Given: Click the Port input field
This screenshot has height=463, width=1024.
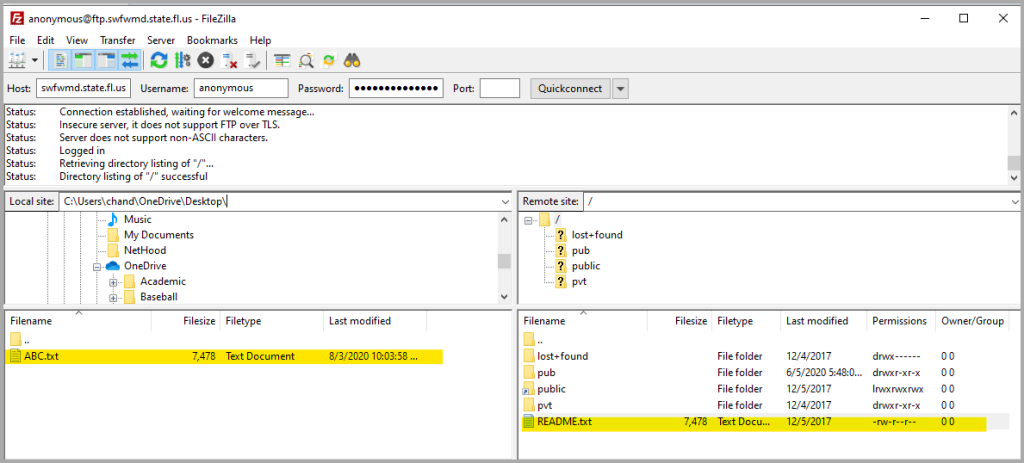Looking at the screenshot, I should [499, 88].
